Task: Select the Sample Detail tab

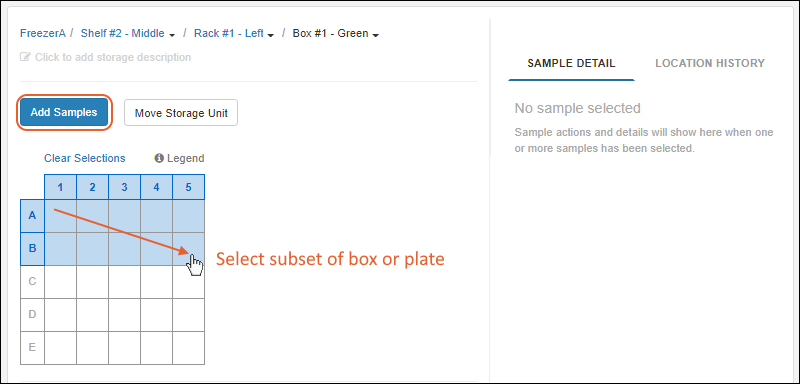Action: 571,64
